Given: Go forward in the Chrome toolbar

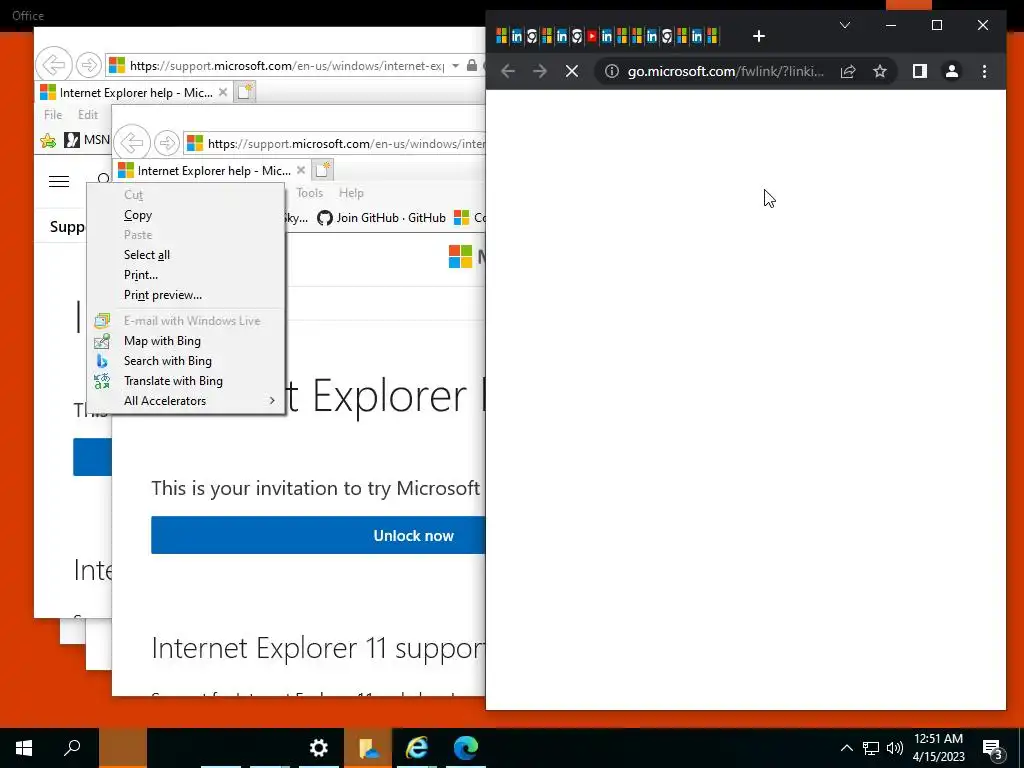Looking at the screenshot, I should click(539, 71).
